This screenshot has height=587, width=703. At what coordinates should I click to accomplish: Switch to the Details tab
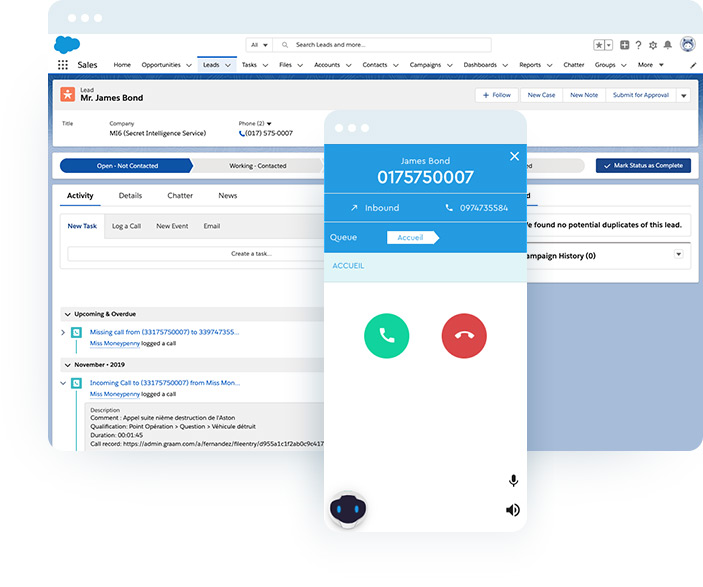click(x=130, y=196)
